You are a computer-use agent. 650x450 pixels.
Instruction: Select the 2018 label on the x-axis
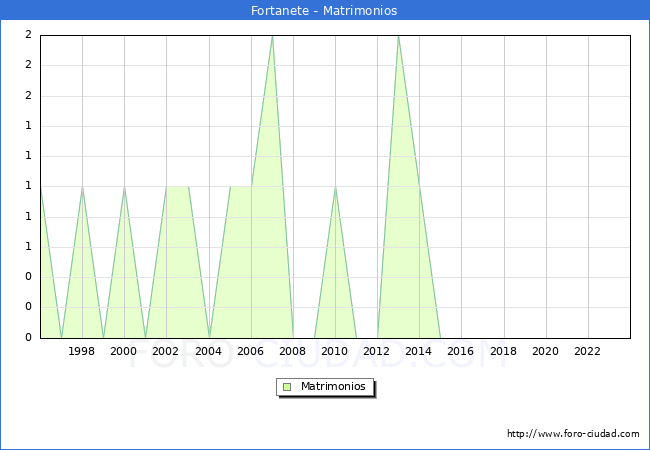[503, 351]
